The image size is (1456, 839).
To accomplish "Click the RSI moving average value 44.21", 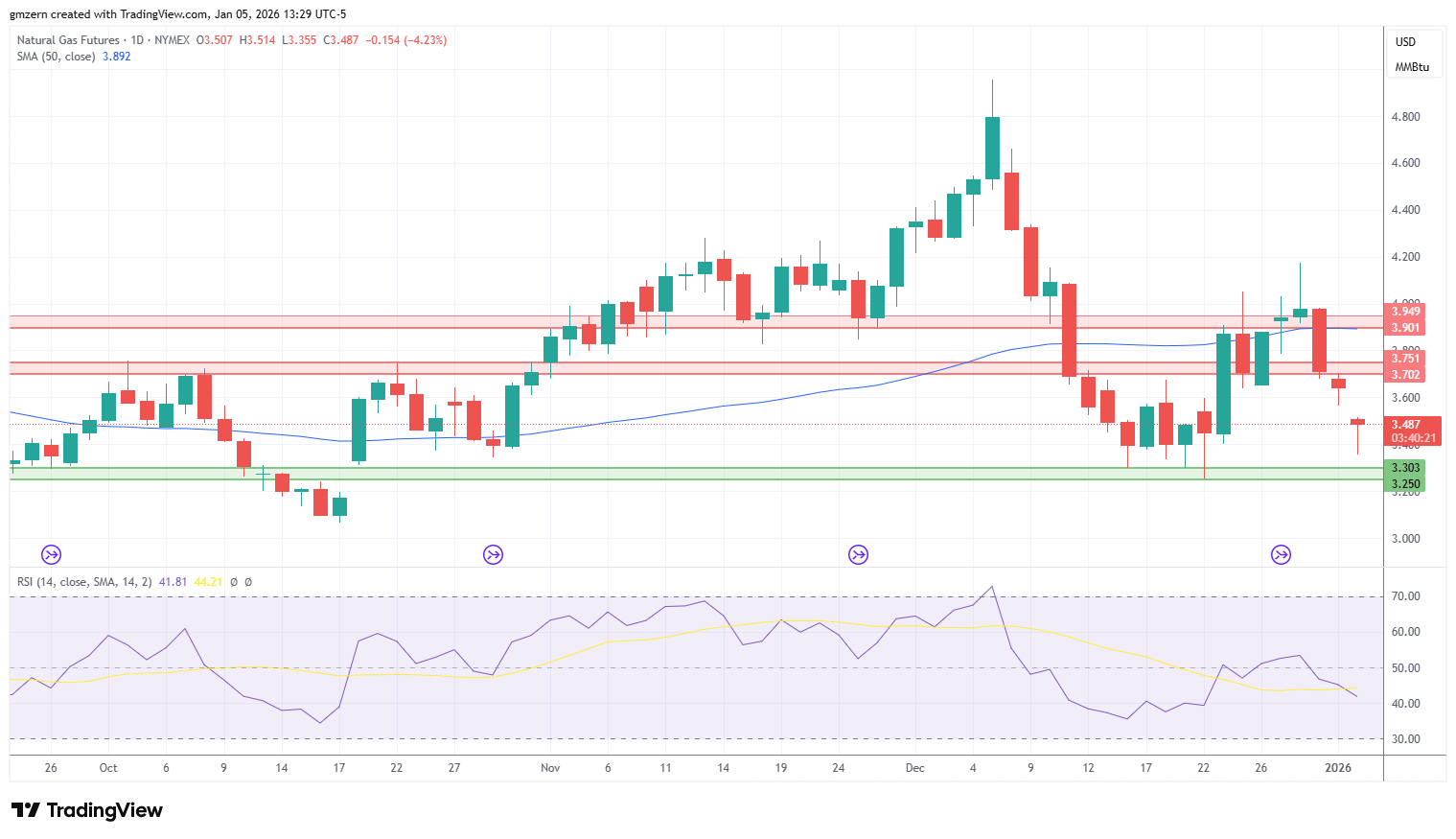I will tap(208, 582).
